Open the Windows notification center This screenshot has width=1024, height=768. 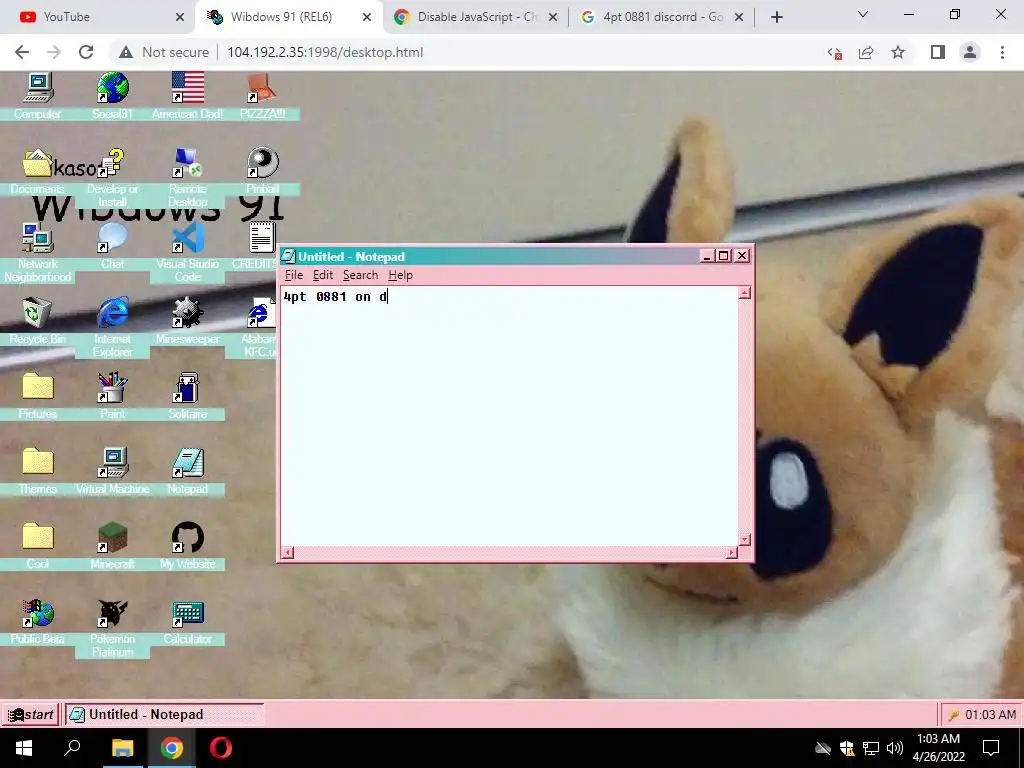tap(991, 748)
